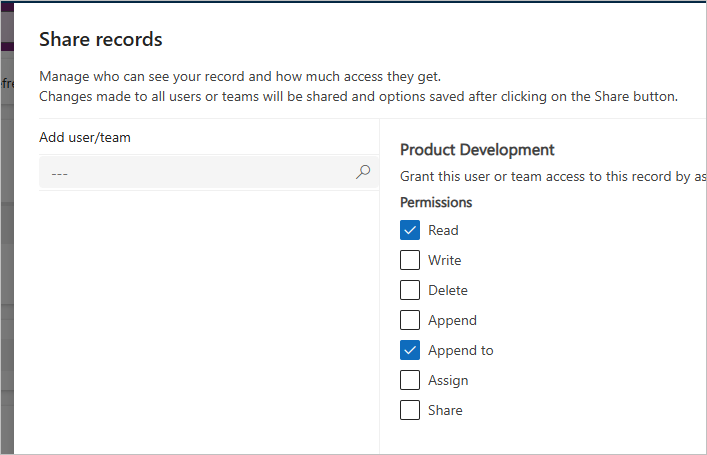The width and height of the screenshot is (707, 455).
Task: Click the 'Add user/team' field label
Action: point(85,137)
